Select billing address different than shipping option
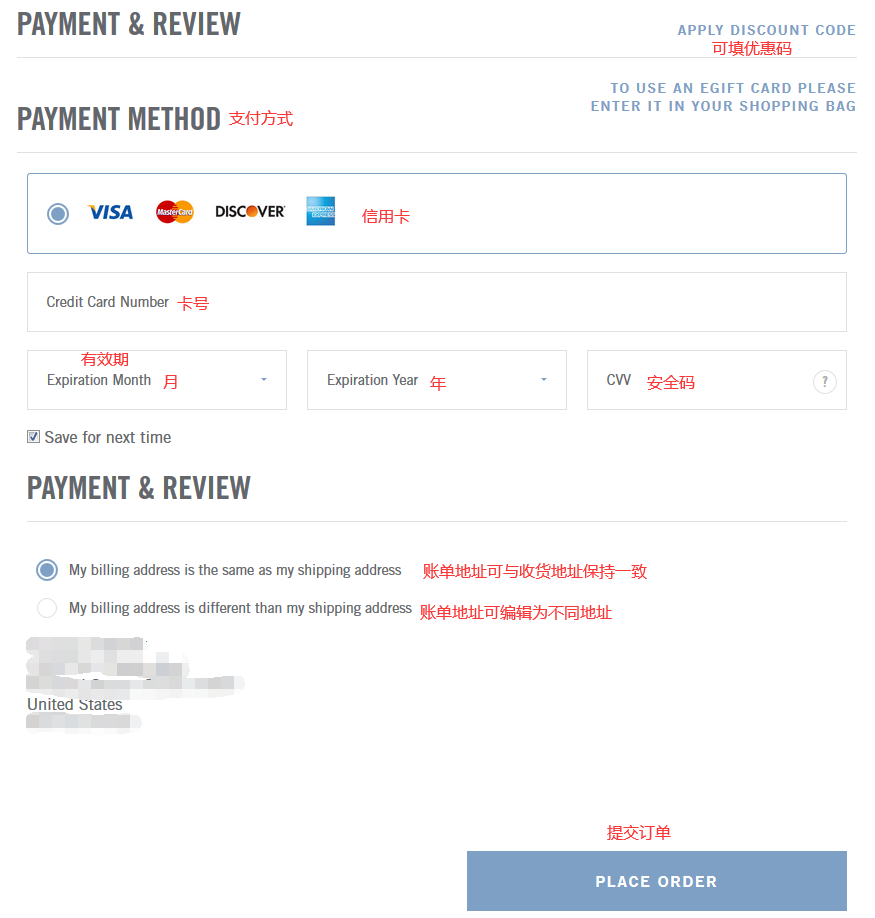875x918 pixels. point(47,608)
